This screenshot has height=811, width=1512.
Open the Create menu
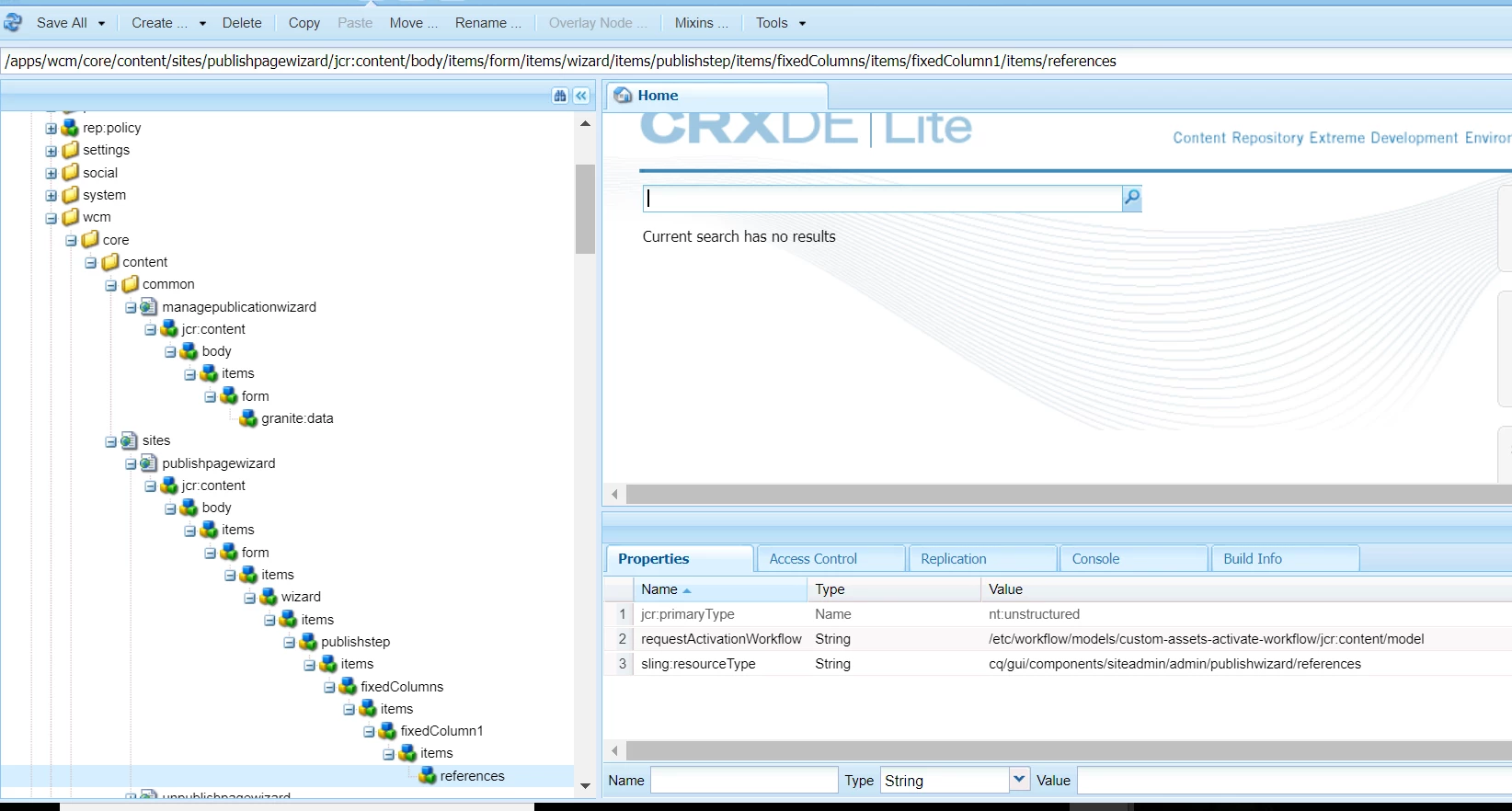(159, 23)
